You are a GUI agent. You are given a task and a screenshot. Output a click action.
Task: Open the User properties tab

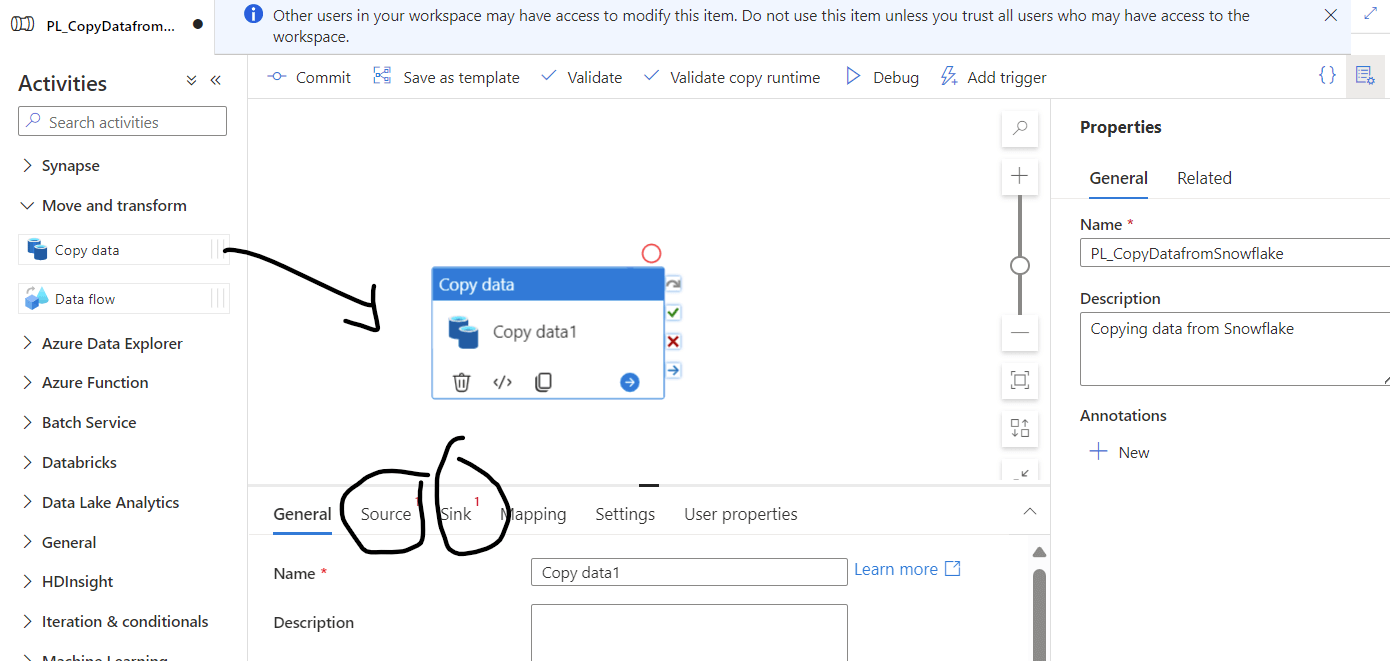[741, 514]
